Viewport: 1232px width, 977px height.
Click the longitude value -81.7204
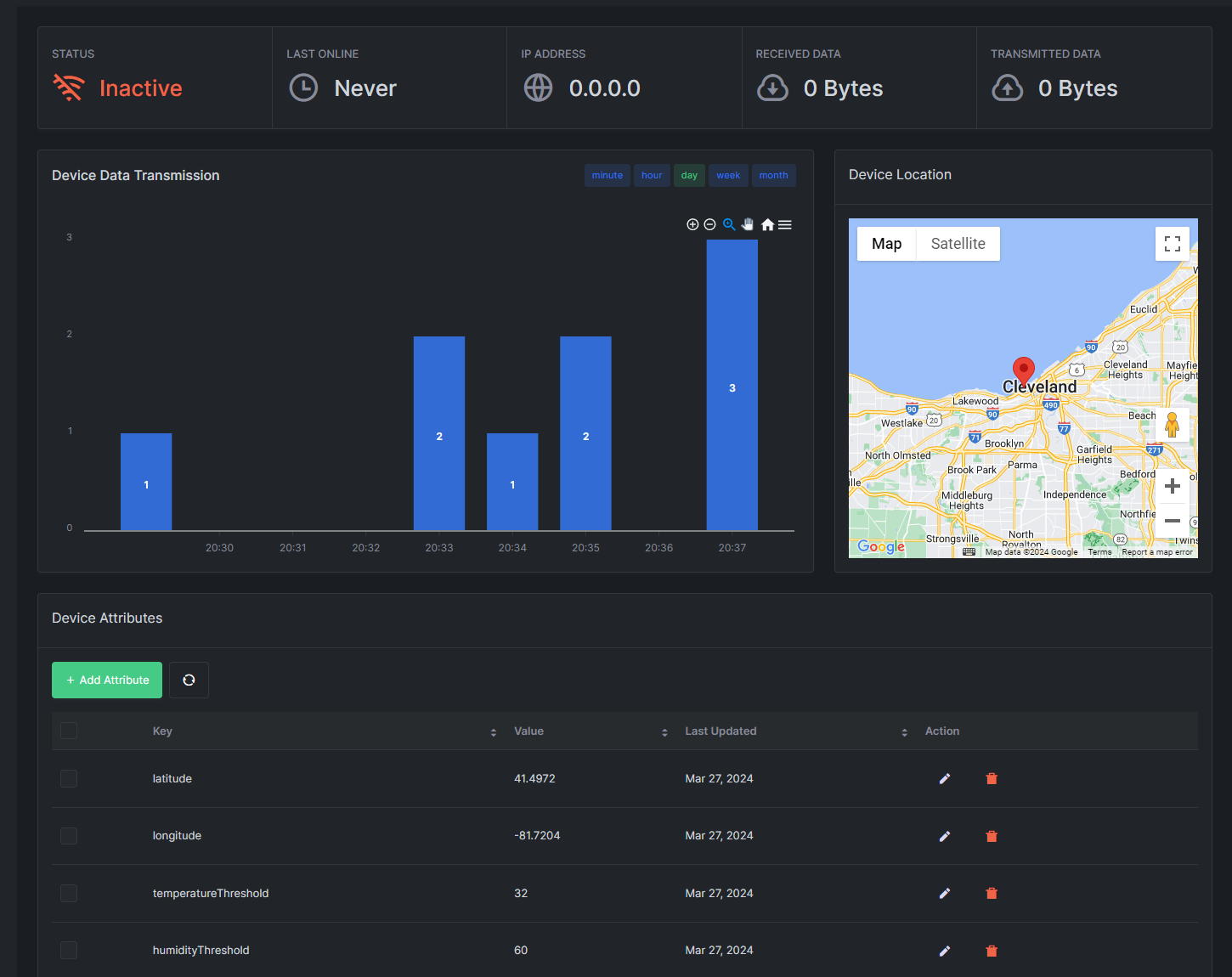pyautogui.click(x=537, y=836)
